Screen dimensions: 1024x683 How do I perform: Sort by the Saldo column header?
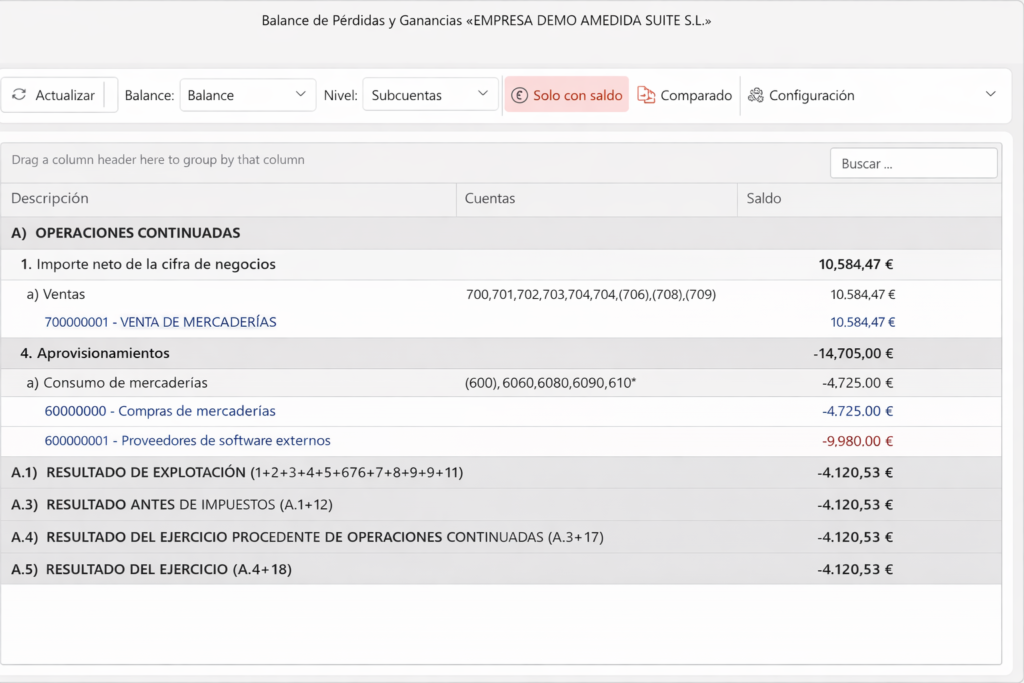tap(764, 199)
